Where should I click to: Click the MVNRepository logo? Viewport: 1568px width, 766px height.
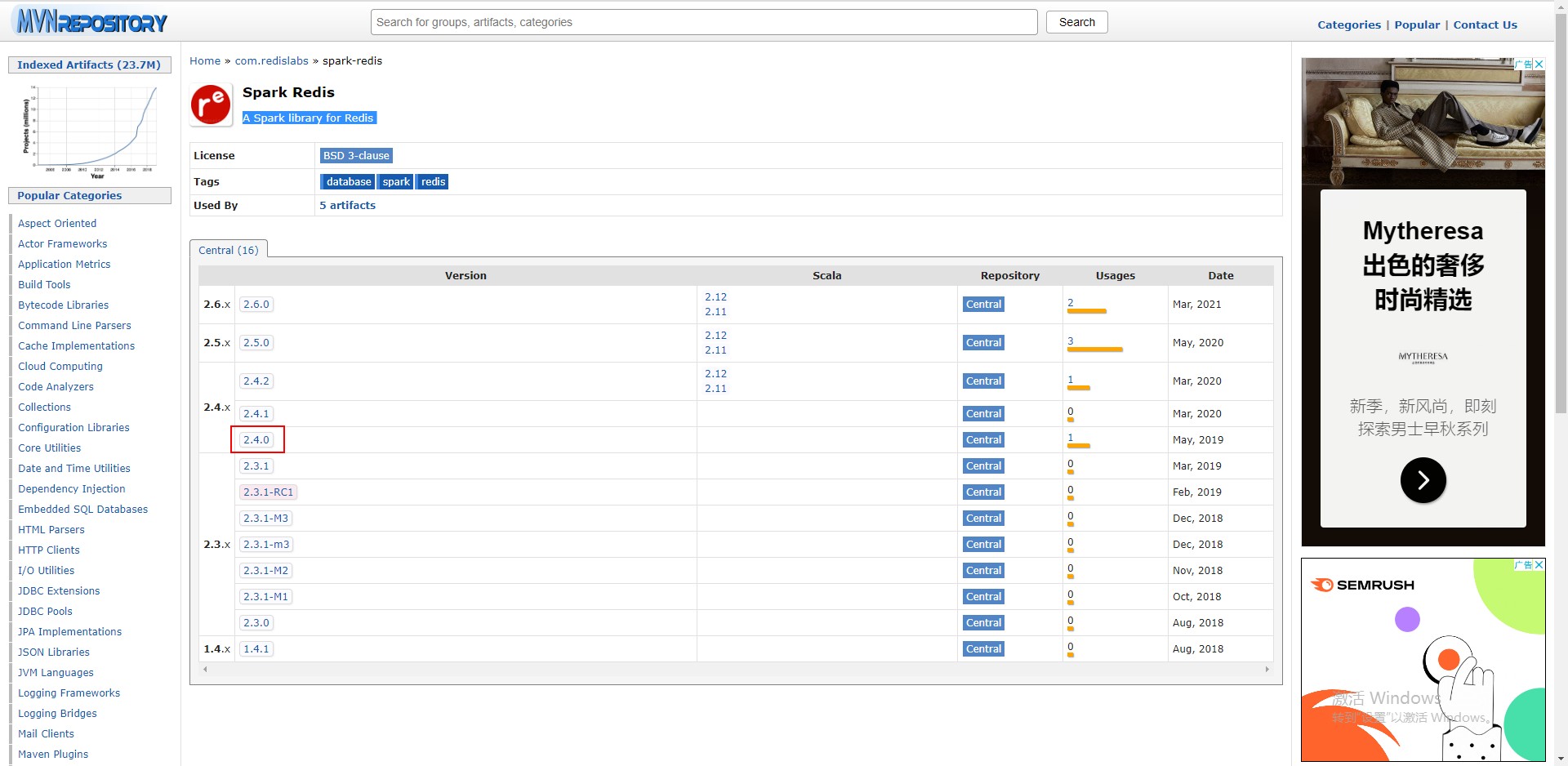[92, 21]
